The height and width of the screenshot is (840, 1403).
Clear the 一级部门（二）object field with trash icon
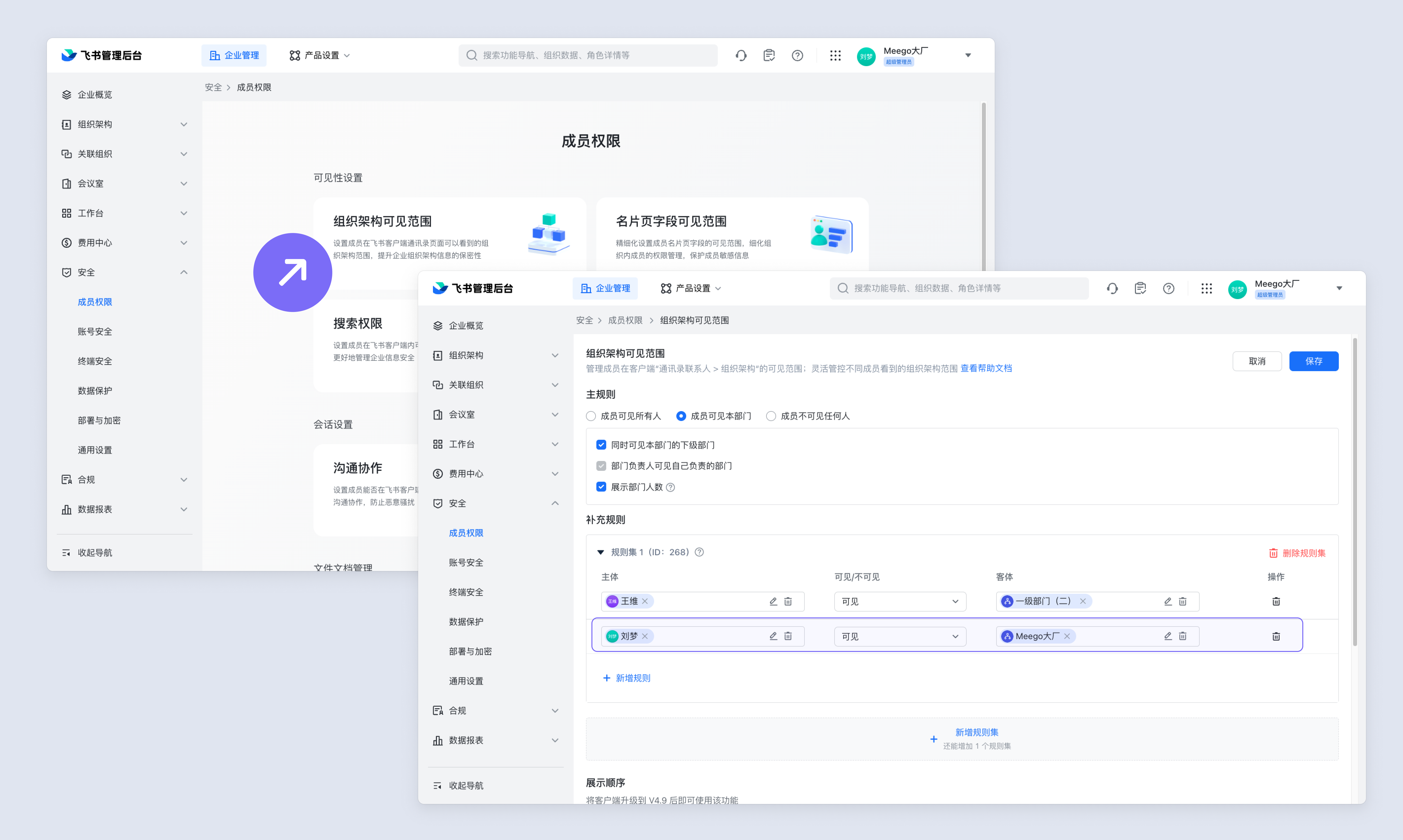1183,601
